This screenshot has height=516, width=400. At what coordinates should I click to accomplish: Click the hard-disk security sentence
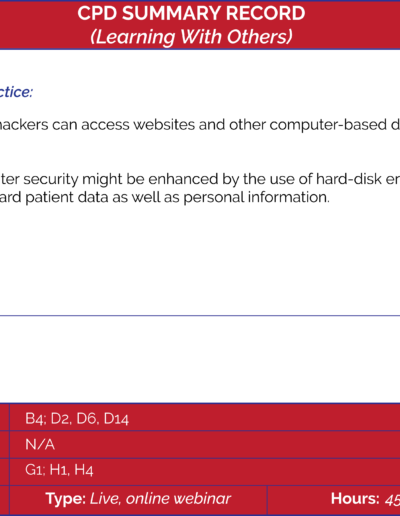(200, 179)
